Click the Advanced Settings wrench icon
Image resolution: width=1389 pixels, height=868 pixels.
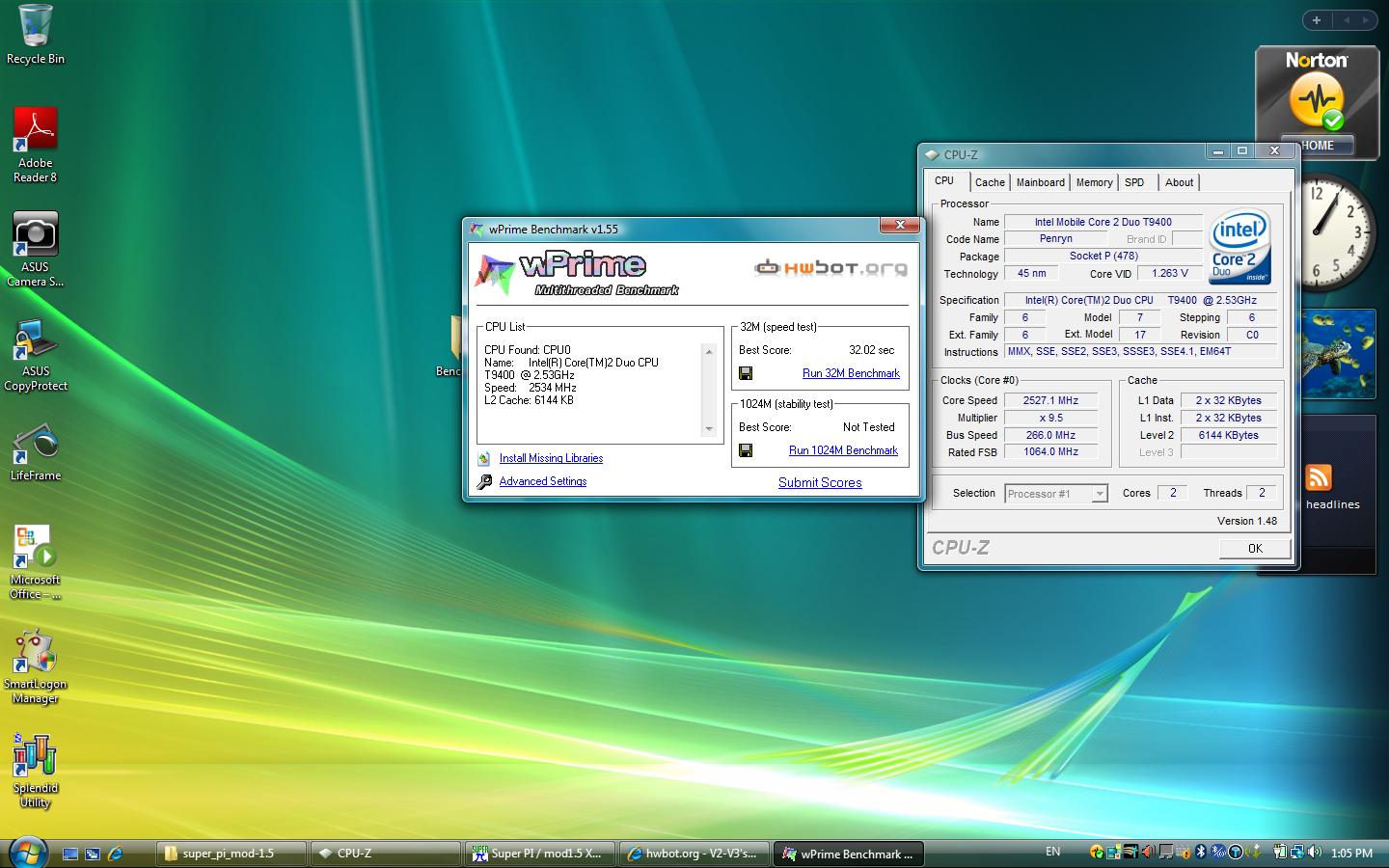(484, 481)
